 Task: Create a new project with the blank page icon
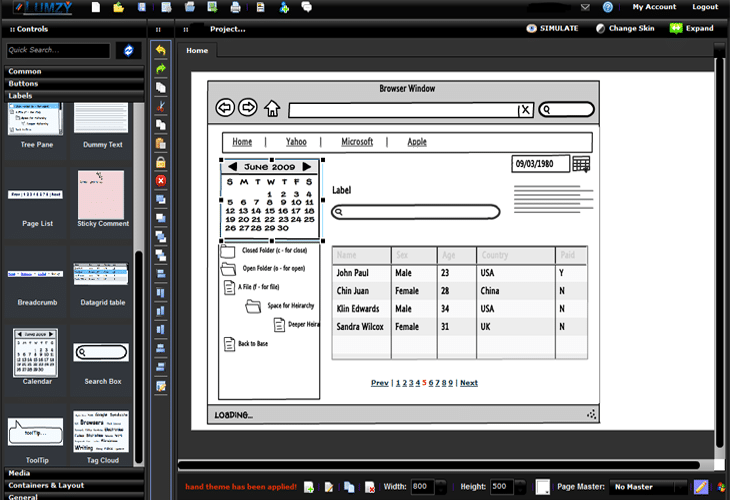click(96, 7)
